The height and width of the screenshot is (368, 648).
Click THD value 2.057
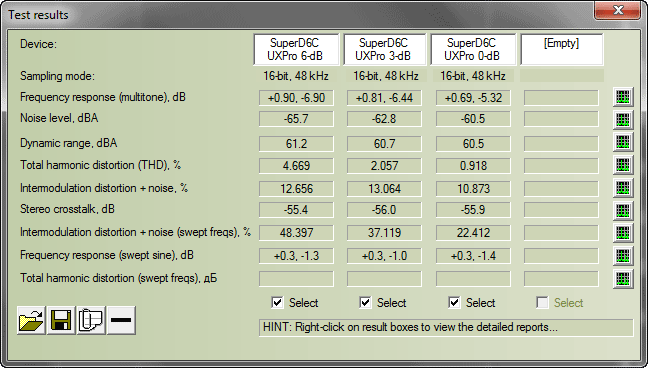coord(384,166)
